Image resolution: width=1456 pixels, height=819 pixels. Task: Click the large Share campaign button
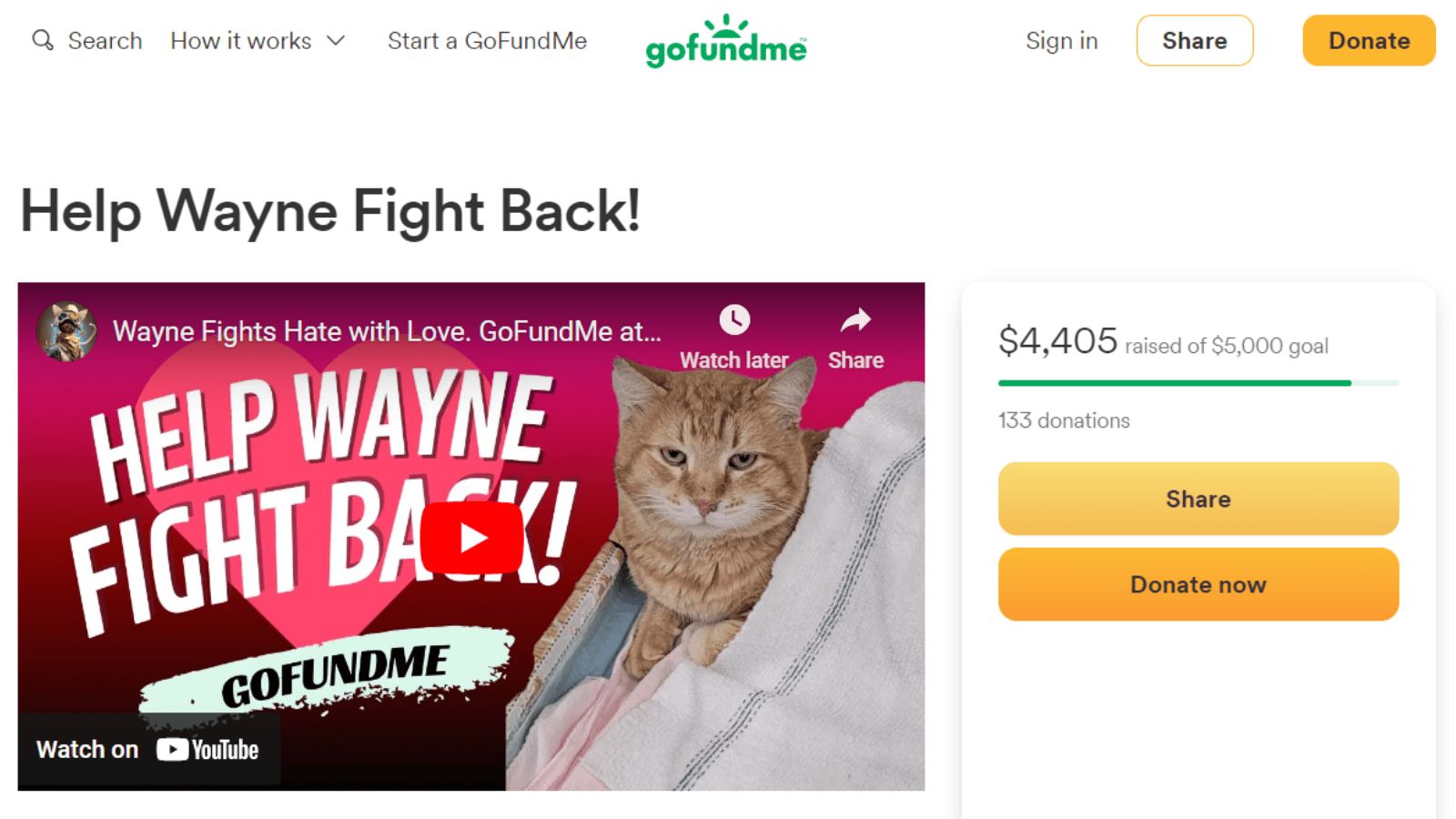[1198, 498]
